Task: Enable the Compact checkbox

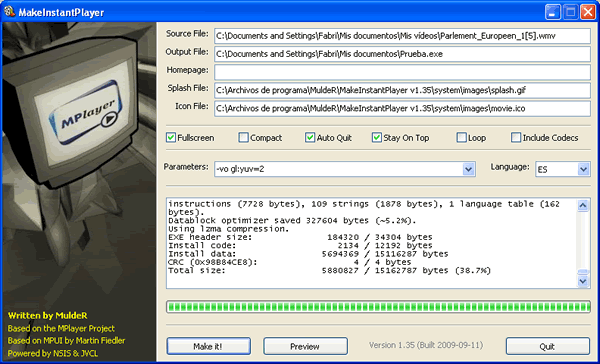Action: (243, 137)
